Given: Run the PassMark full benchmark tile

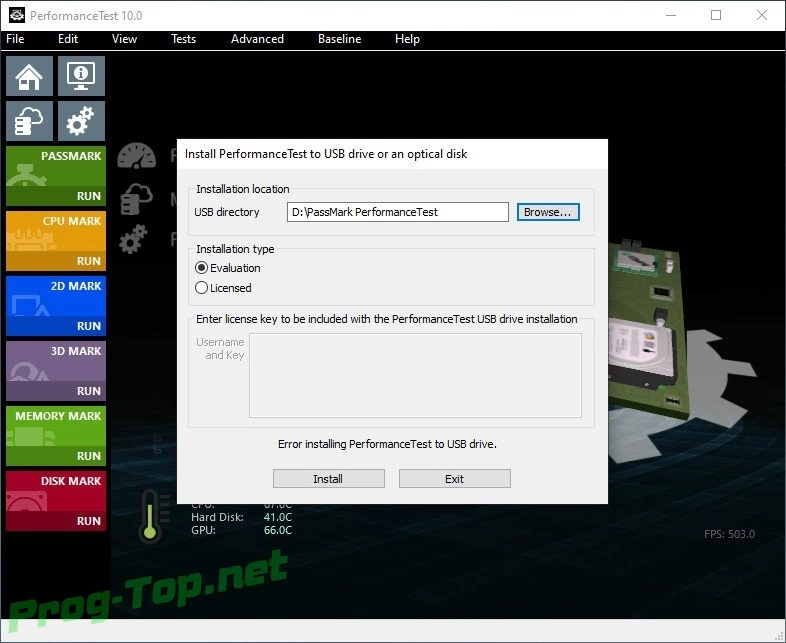Looking at the screenshot, I should tap(56, 176).
